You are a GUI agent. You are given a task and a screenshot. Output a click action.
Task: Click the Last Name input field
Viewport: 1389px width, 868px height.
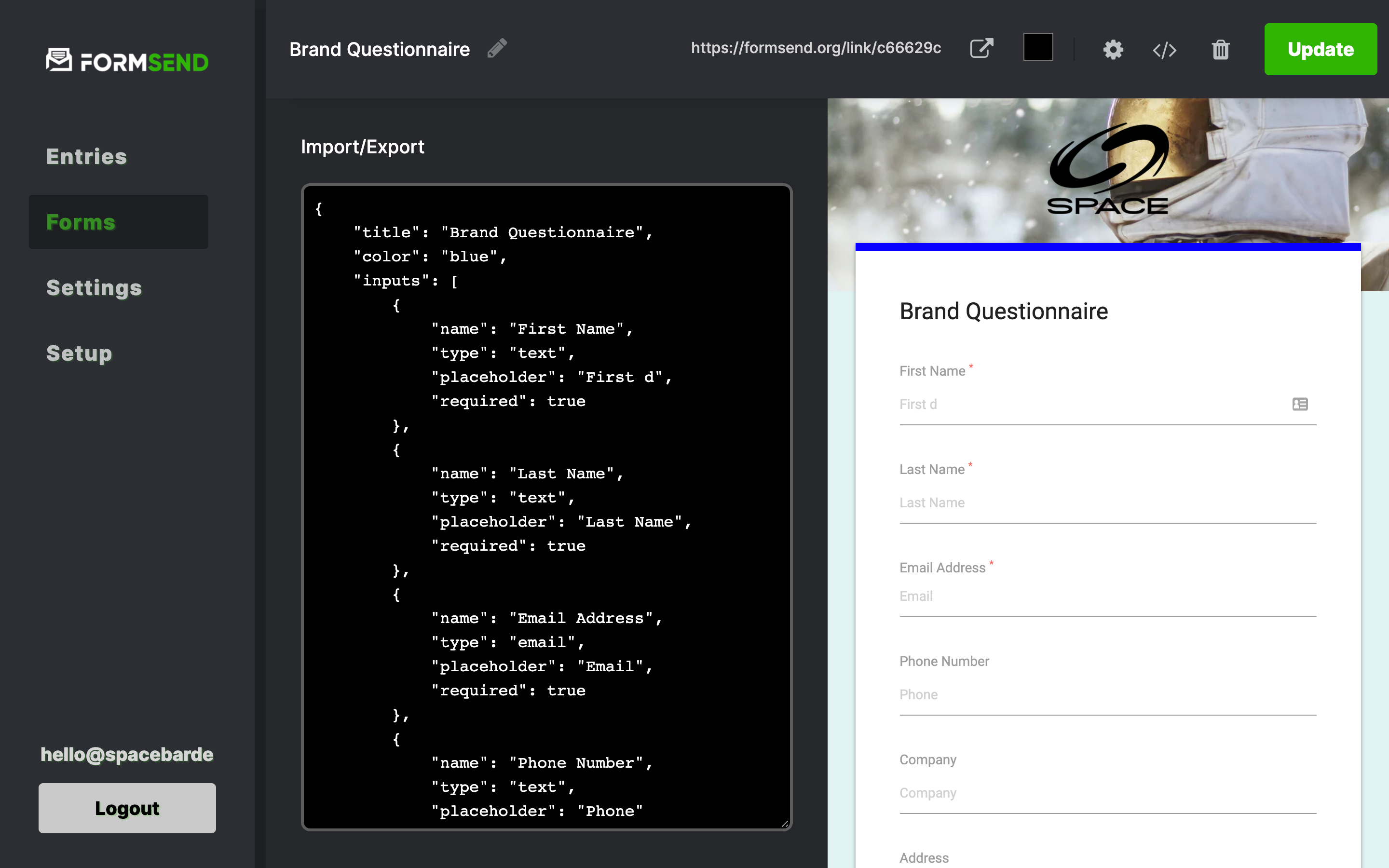[1107, 503]
